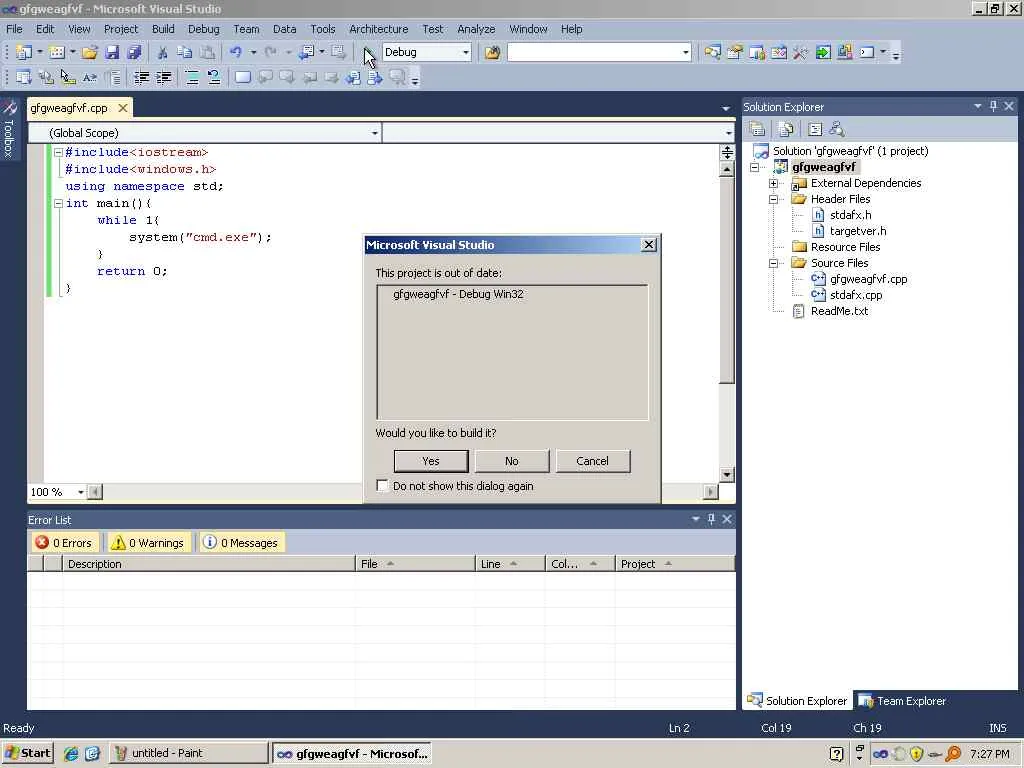Click Properties icon in Solution Explorer toolbar

(x=757, y=129)
